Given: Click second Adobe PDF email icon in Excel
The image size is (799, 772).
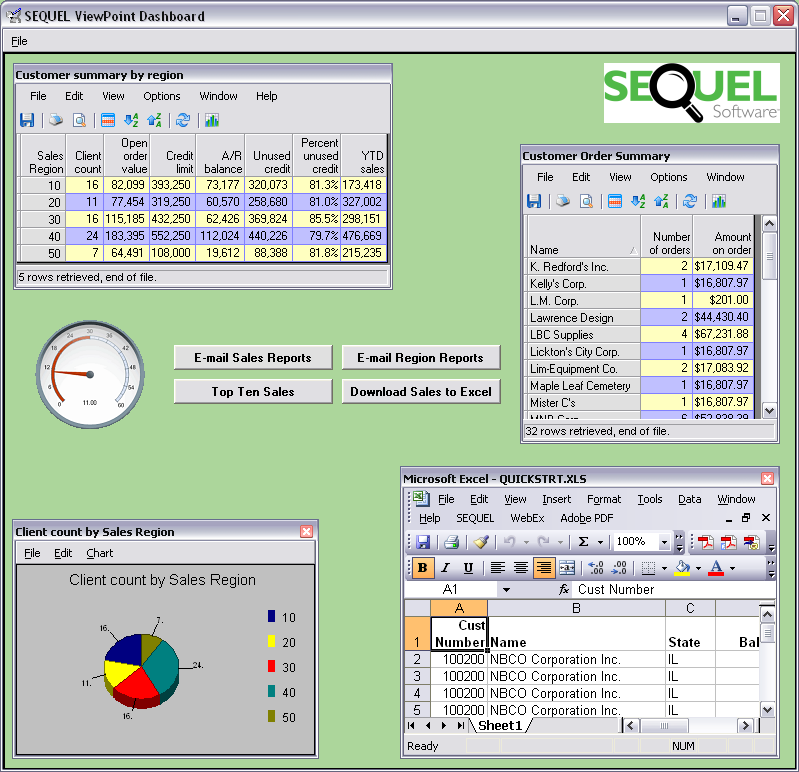Looking at the screenshot, I should click(x=728, y=542).
